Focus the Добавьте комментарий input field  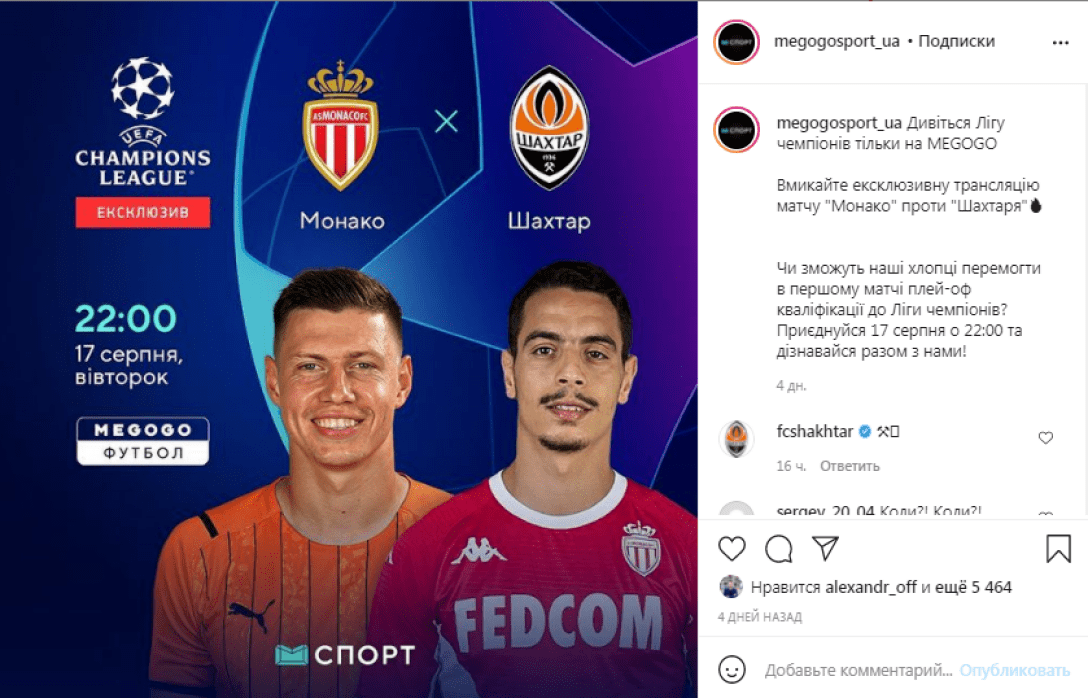[858, 670]
